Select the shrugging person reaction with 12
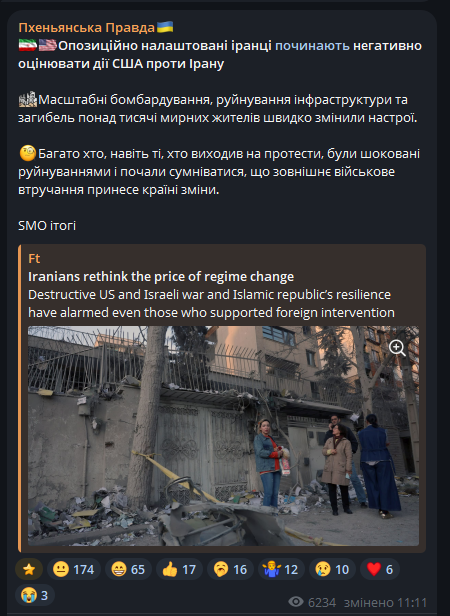Image resolution: width=450 pixels, height=616 pixels. [x=281, y=569]
